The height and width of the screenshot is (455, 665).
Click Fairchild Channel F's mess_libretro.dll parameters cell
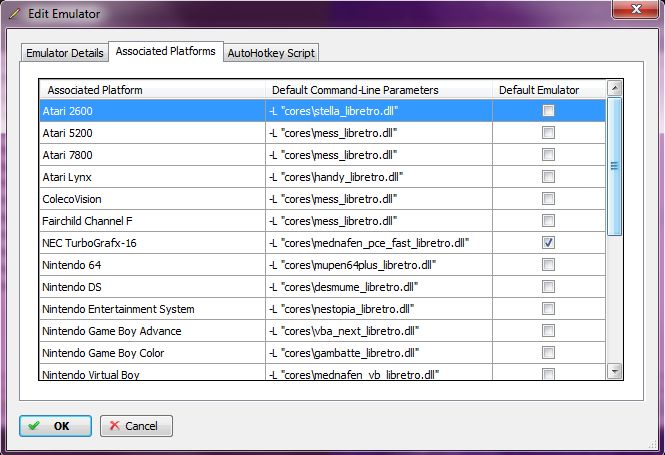379,221
